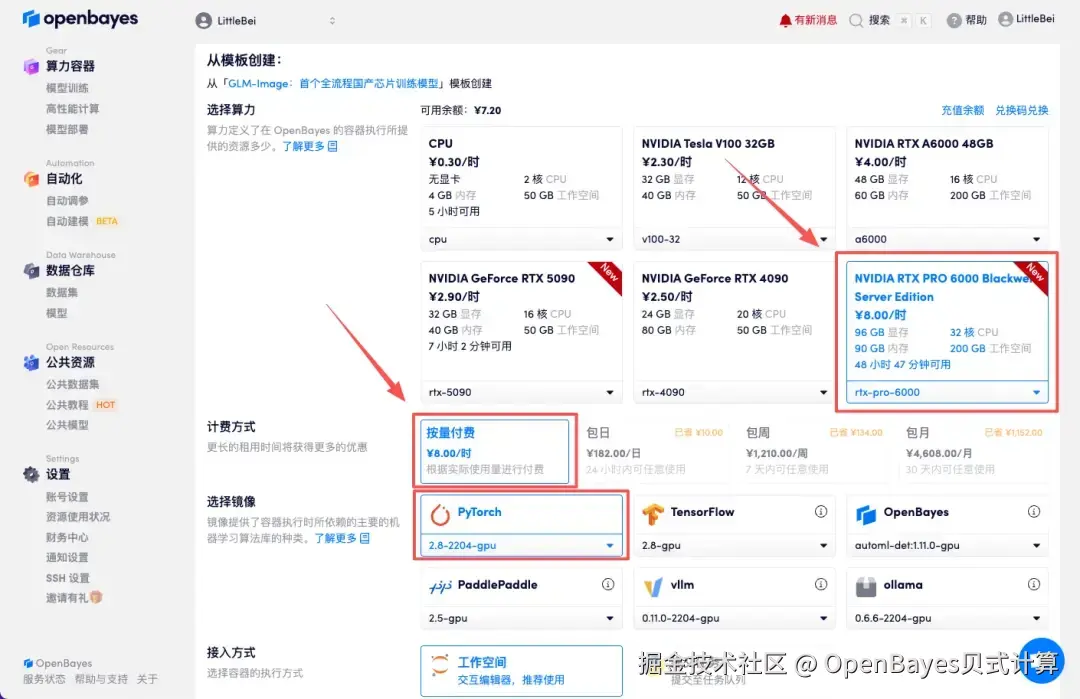Screen dimensions: 1080x699
Task: Open the help question-mark icon
Action: (x=953, y=21)
